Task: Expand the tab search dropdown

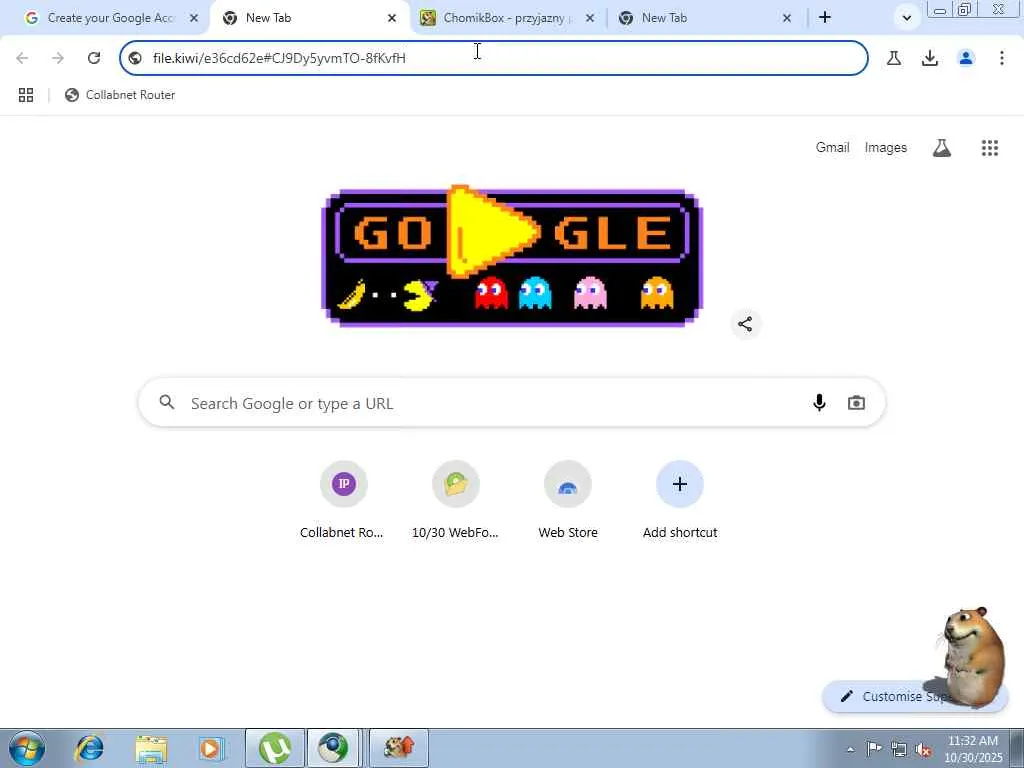Action: coord(906,18)
